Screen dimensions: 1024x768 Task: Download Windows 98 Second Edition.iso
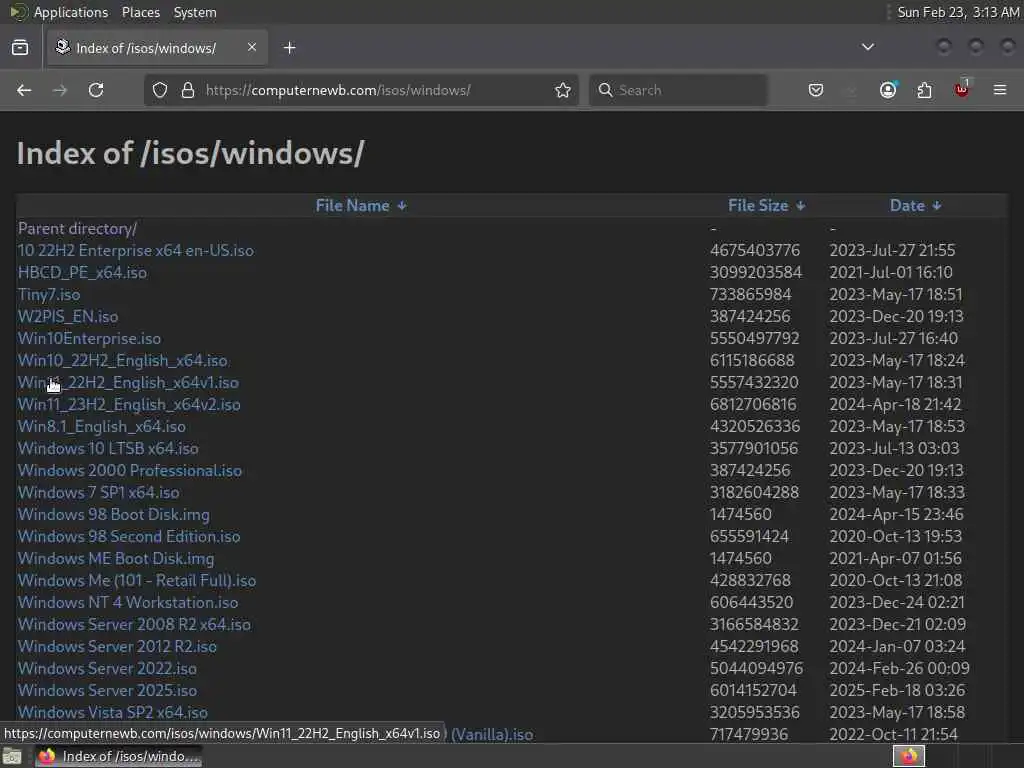tap(129, 536)
